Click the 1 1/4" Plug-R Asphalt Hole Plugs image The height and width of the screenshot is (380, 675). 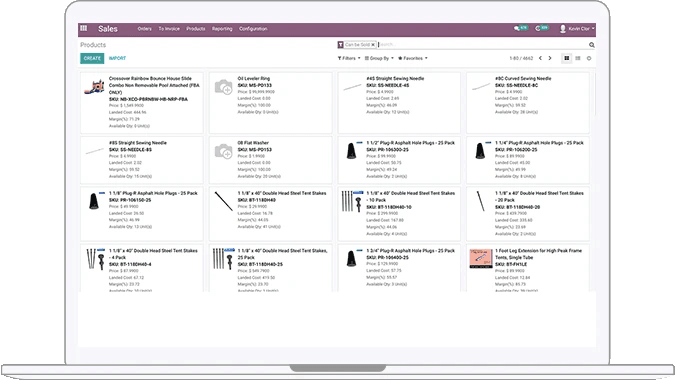[480, 151]
